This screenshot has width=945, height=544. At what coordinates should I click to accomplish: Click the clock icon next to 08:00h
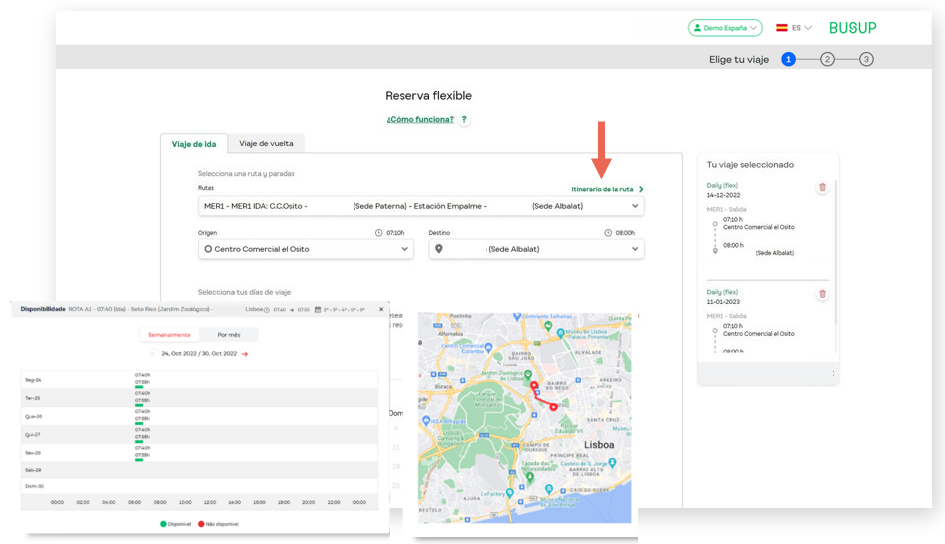pos(608,233)
